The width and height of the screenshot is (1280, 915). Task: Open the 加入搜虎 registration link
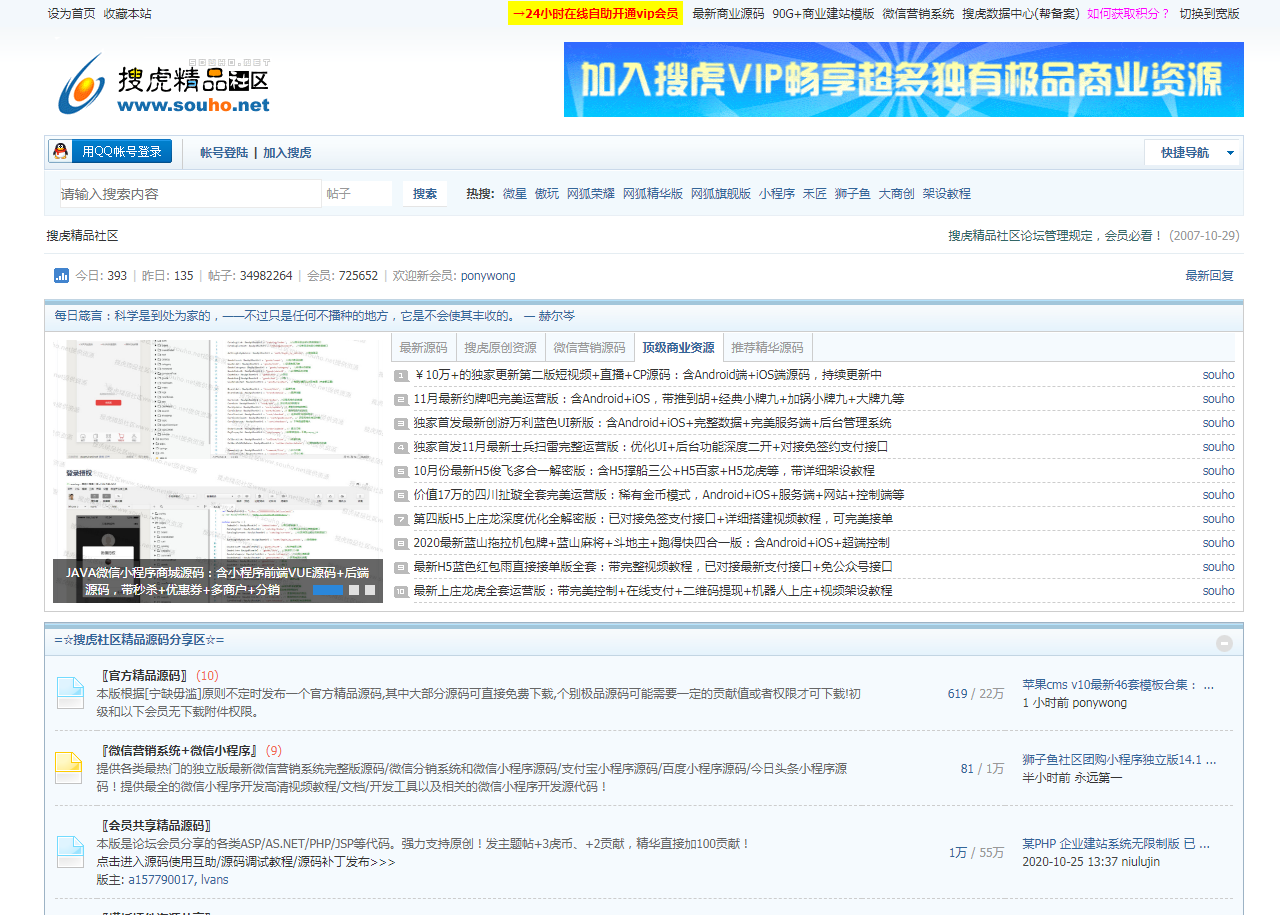tap(287, 153)
